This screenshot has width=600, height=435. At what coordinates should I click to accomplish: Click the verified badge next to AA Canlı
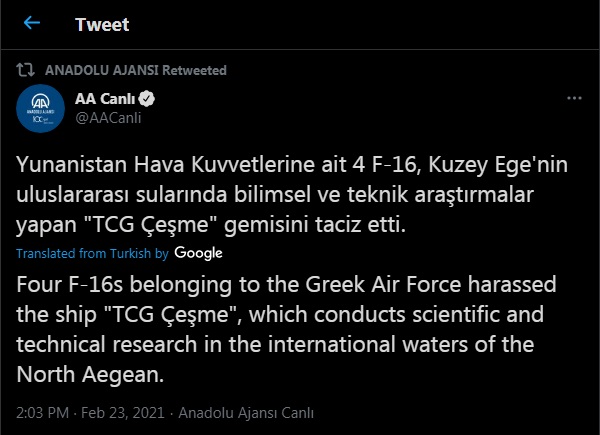point(145,99)
